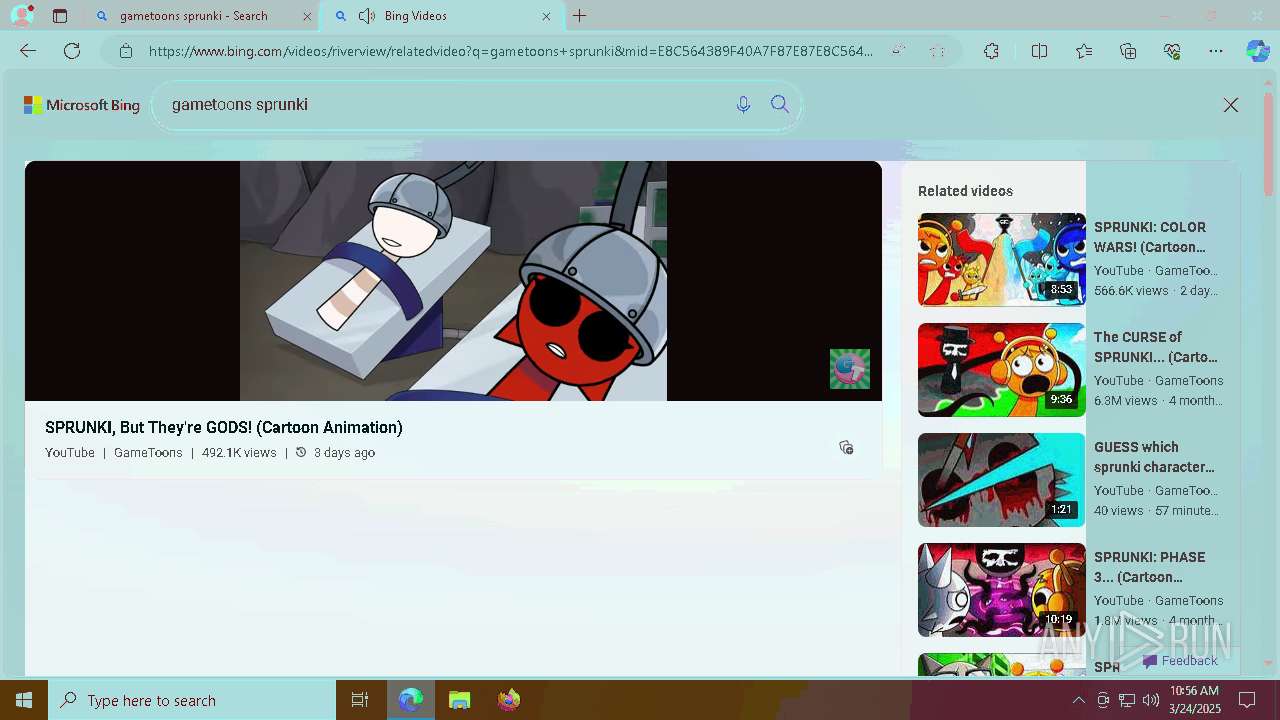The width and height of the screenshot is (1280, 720).
Task: Open Task View on taskbar
Action: (x=360, y=700)
